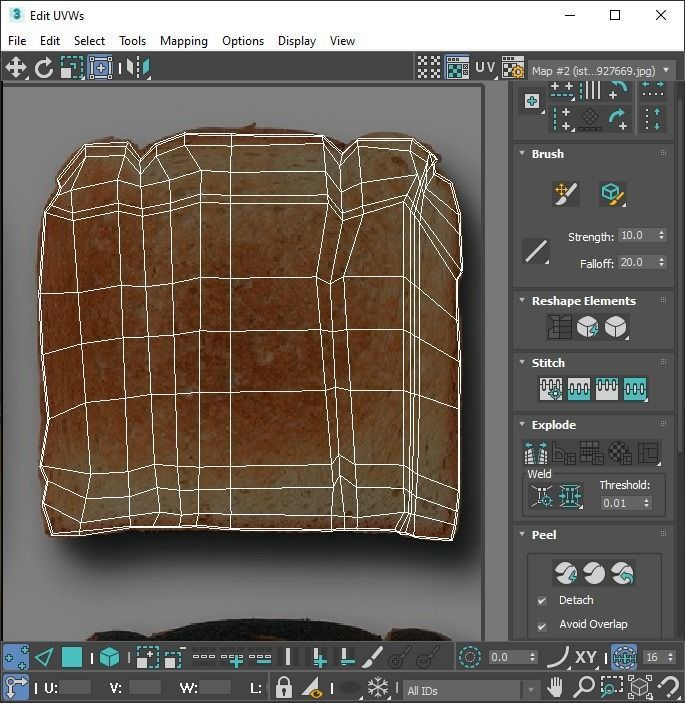Click the brush falloff curve icon

click(536, 251)
